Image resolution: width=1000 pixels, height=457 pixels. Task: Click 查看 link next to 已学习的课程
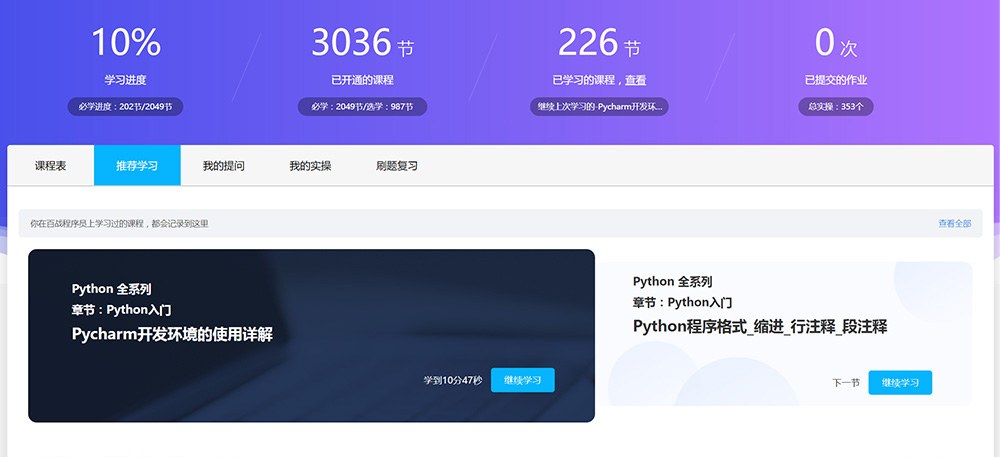[635, 80]
